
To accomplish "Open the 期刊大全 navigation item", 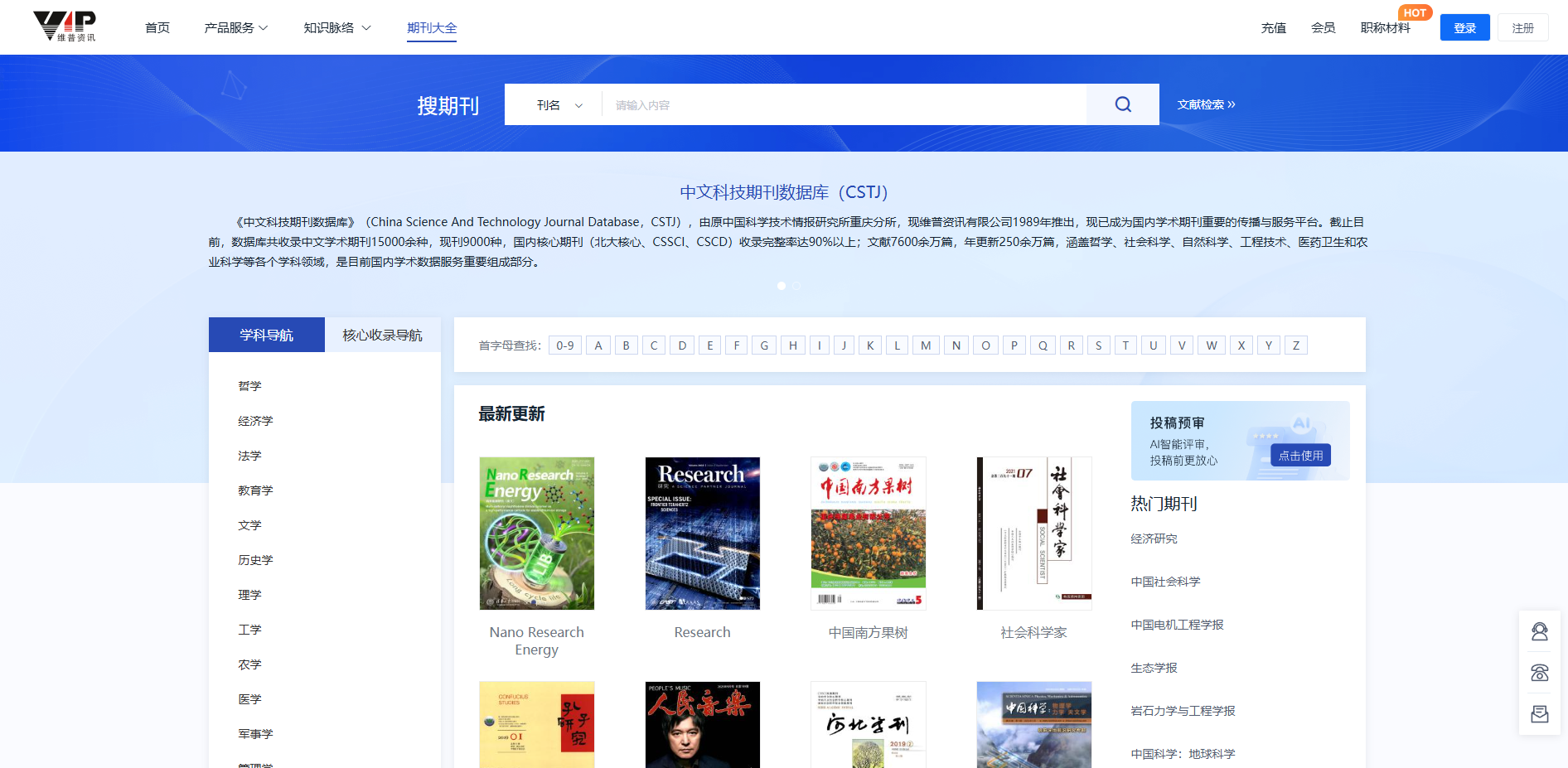I will click(431, 27).
